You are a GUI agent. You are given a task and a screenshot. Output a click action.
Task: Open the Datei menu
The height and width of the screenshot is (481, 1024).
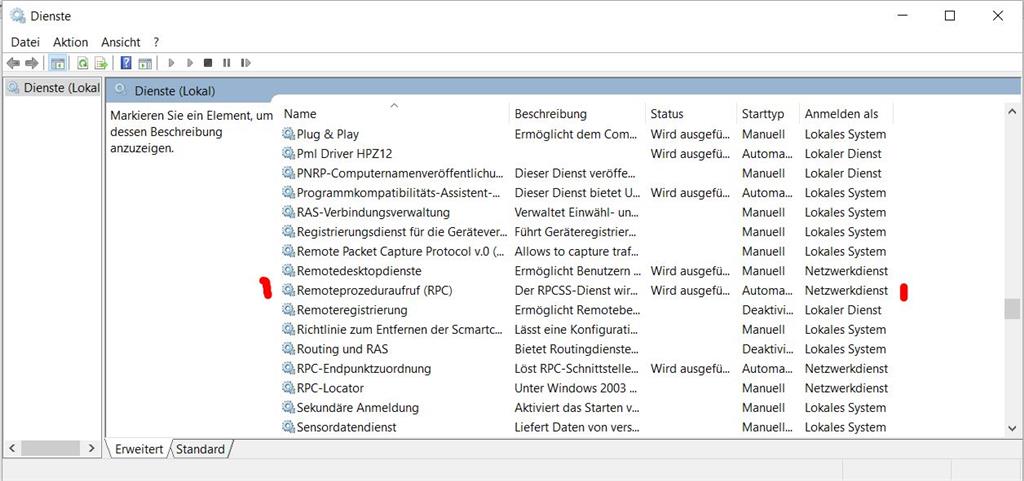coord(25,42)
